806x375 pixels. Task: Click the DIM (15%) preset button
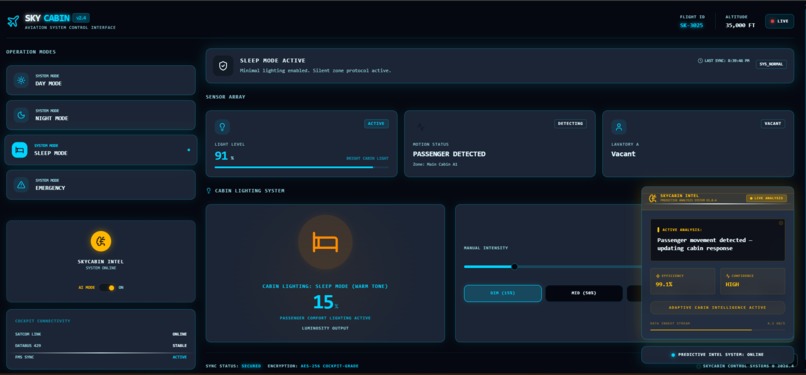(x=503, y=293)
